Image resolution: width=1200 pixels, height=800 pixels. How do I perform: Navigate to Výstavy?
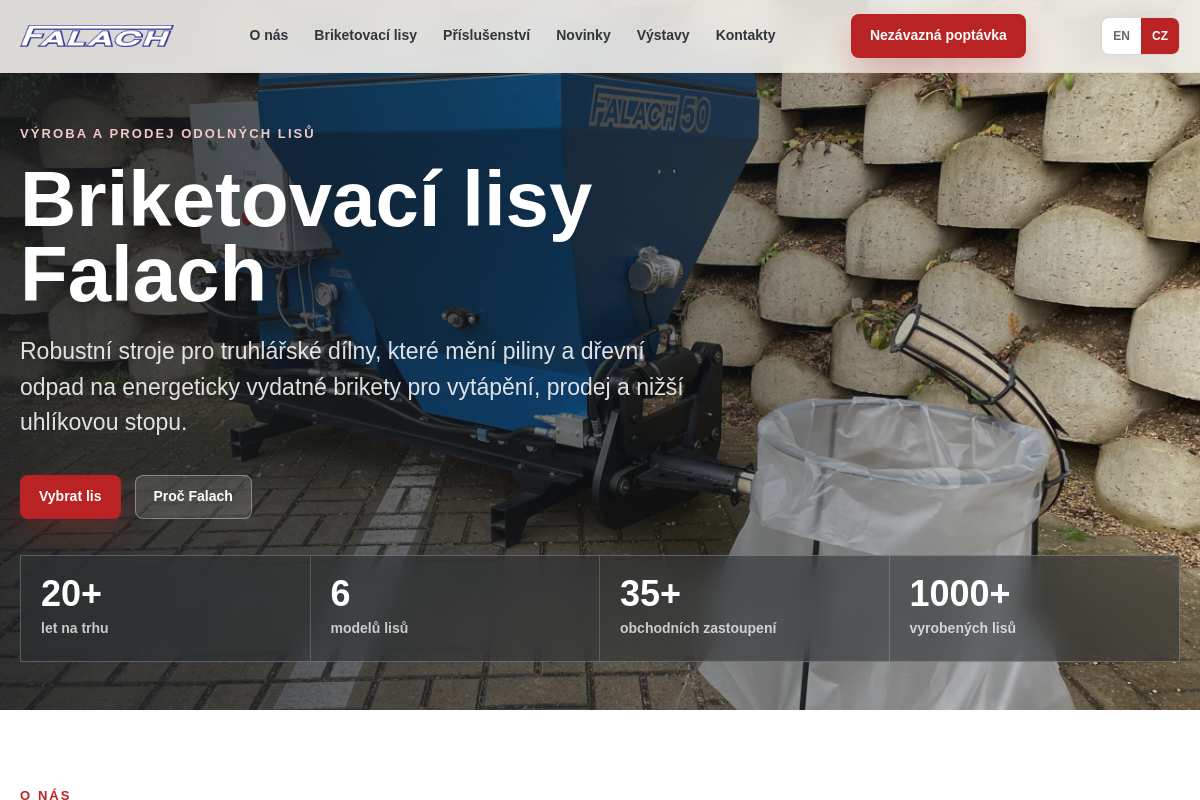point(663,35)
